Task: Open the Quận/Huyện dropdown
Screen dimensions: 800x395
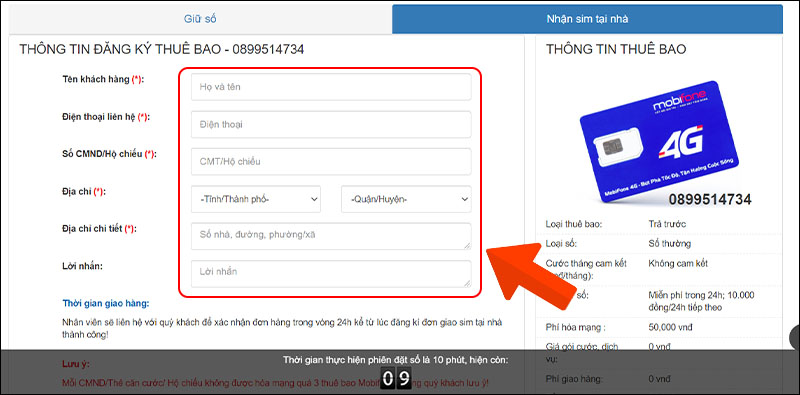Action: coord(406,199)
